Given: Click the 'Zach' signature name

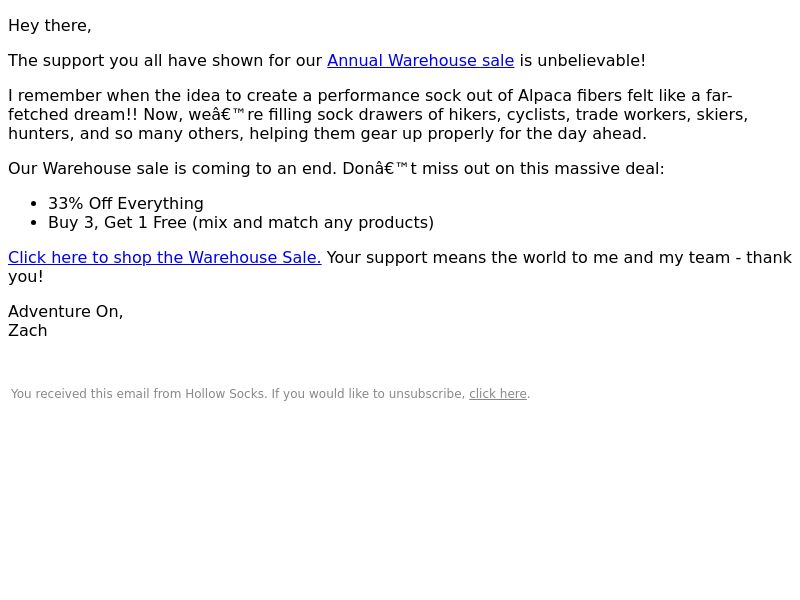Looking at the screenshot, I should tap(28, 331).
